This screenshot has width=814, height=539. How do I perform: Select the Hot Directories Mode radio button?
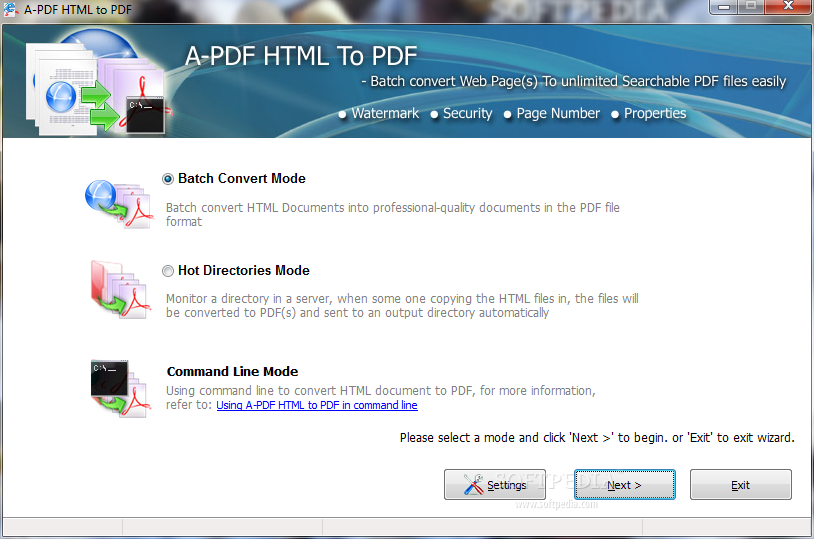click(168, 271)
